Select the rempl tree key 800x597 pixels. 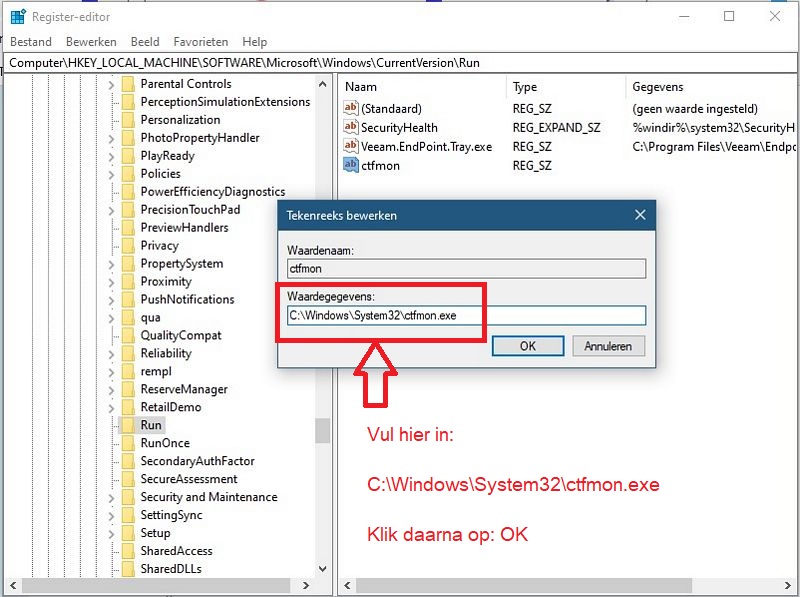coord(156,371)
